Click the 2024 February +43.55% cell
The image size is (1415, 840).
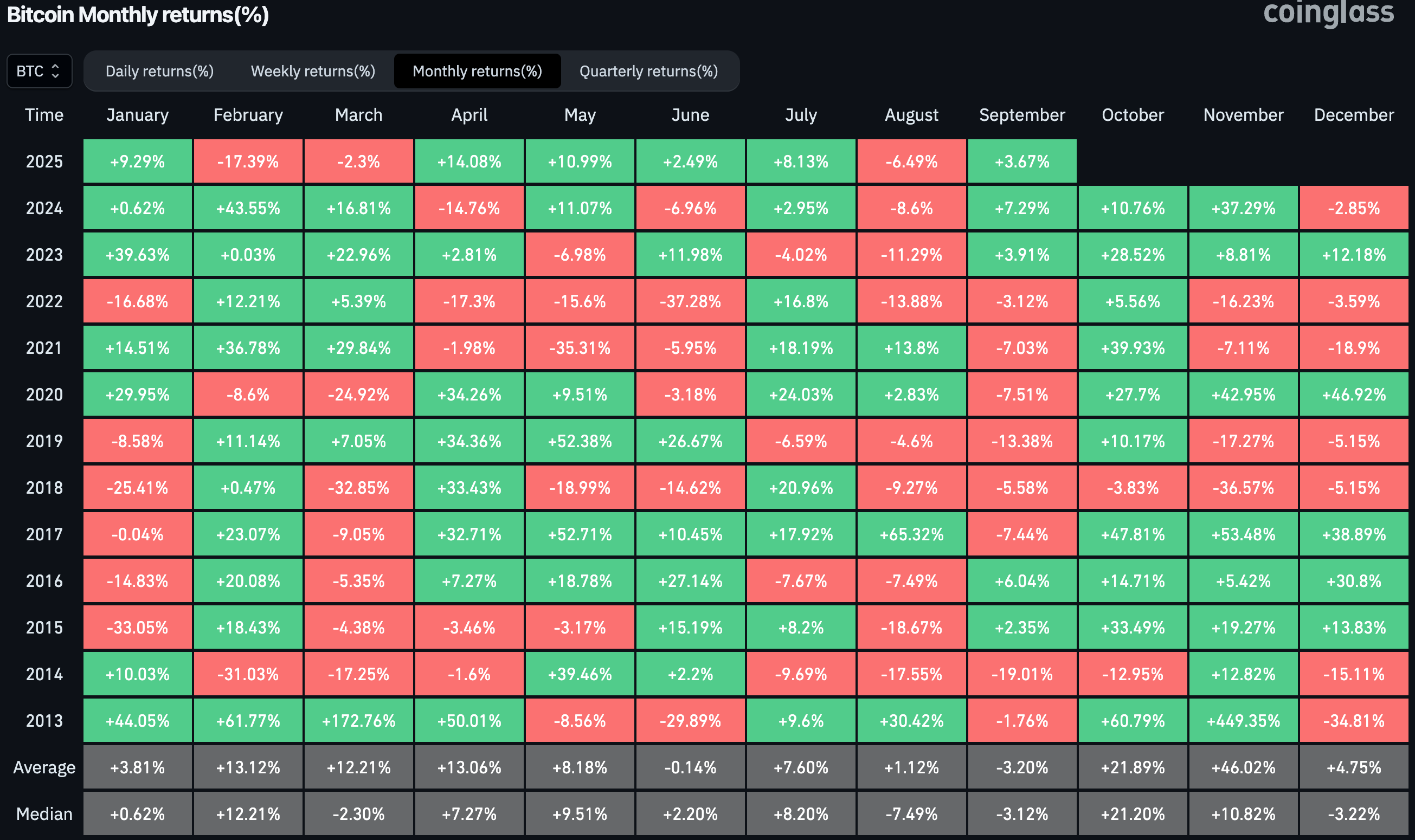248,208
